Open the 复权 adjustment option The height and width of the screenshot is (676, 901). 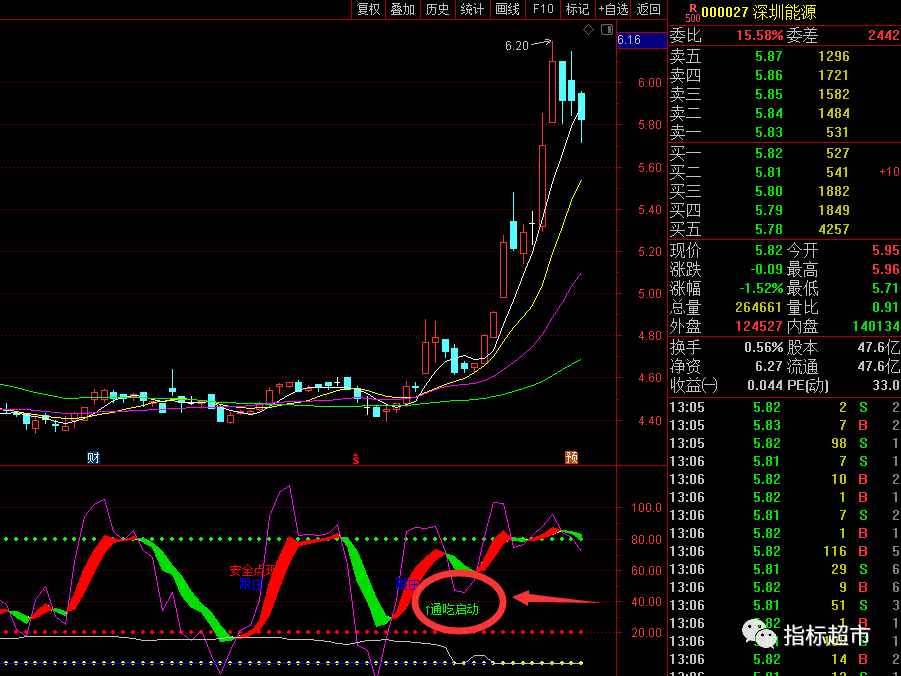[x=368, y=9]
